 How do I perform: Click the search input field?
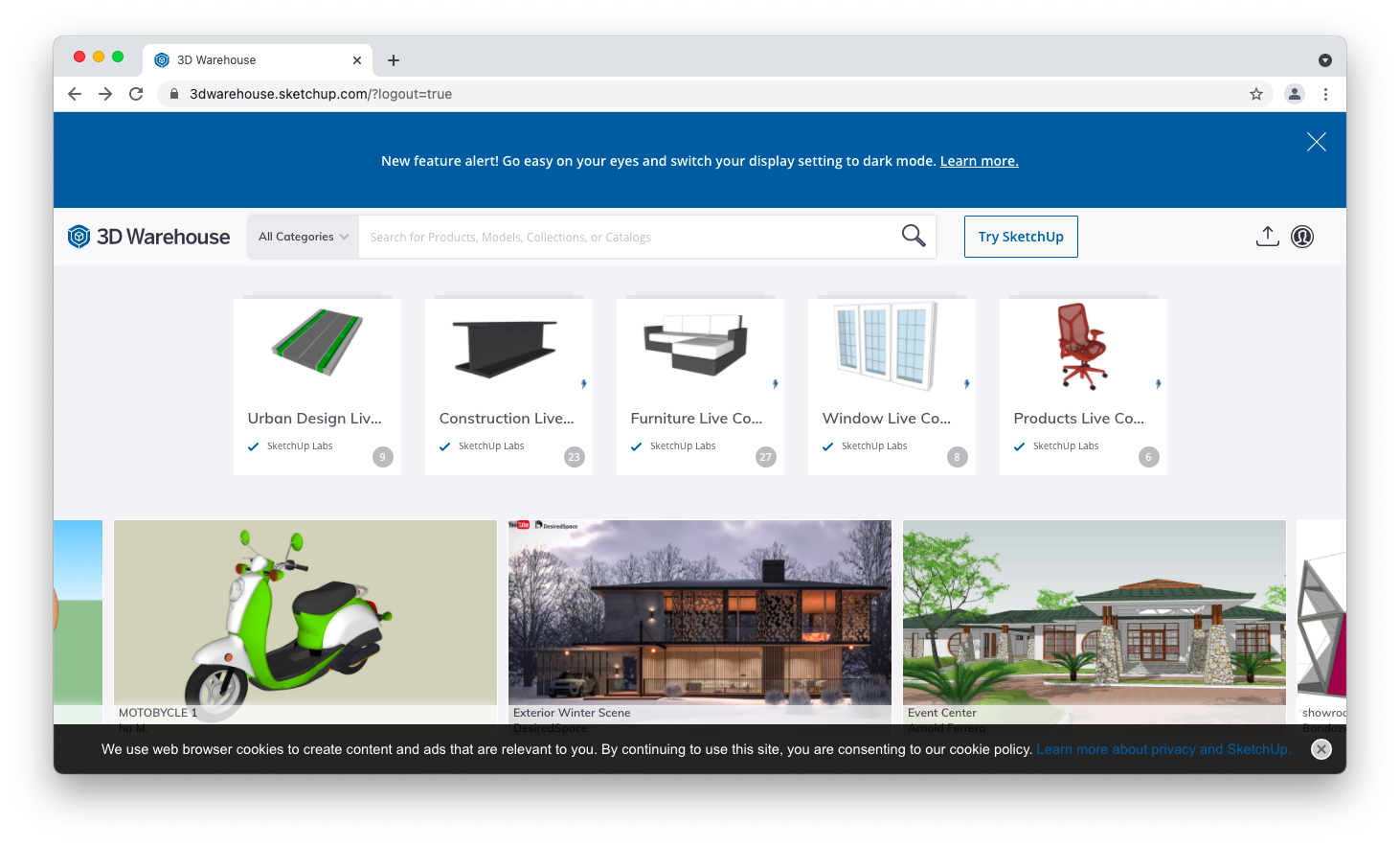tap(627, 237)
